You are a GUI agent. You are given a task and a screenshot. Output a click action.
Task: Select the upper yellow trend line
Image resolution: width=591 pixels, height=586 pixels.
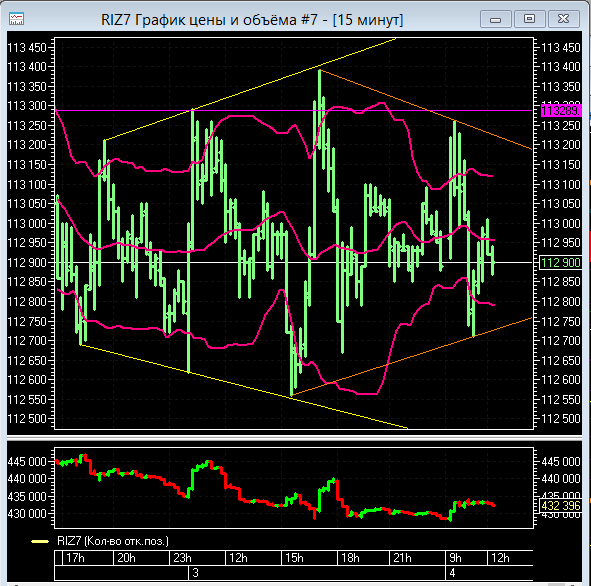coord(249,89)
